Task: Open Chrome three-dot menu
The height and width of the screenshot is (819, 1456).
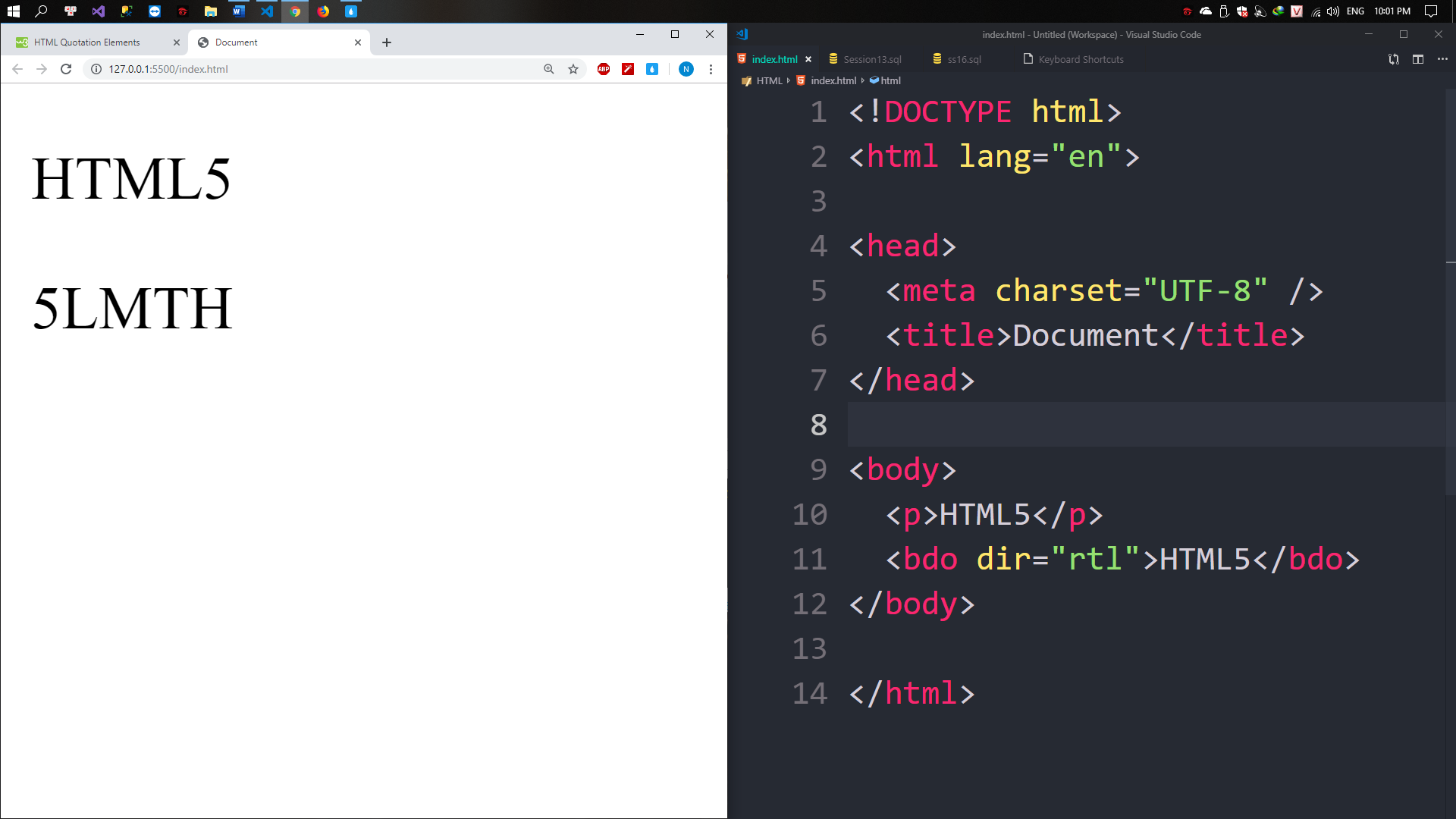Action: click(711, 69)
